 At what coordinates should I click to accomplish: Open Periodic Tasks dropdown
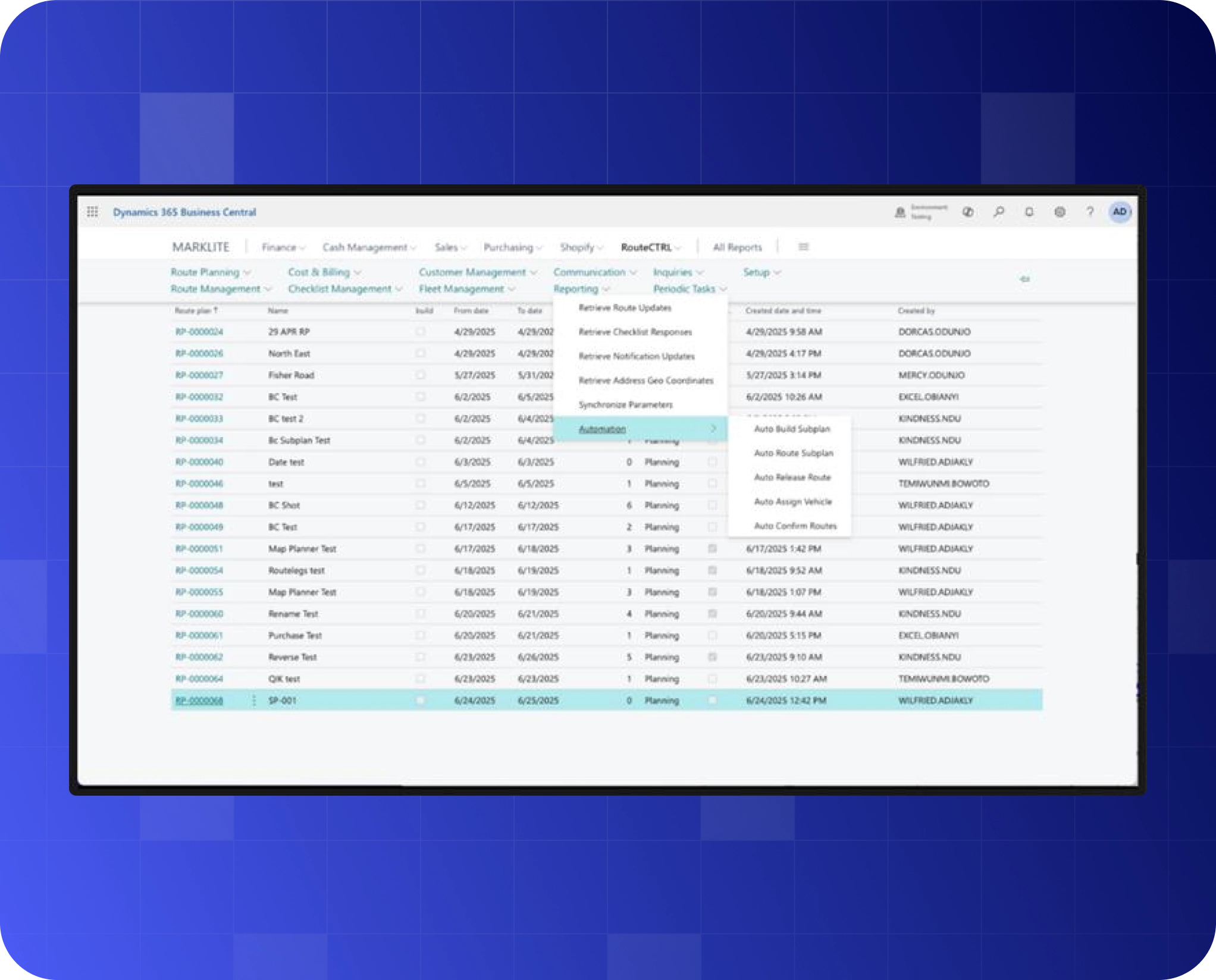click(690, 289)
